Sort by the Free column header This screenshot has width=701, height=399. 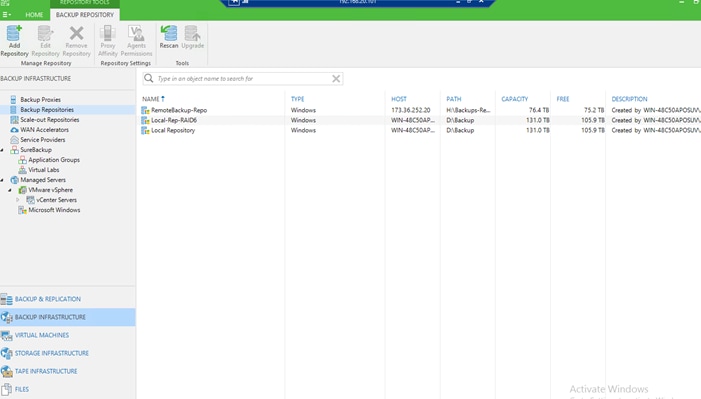(563, 99)
